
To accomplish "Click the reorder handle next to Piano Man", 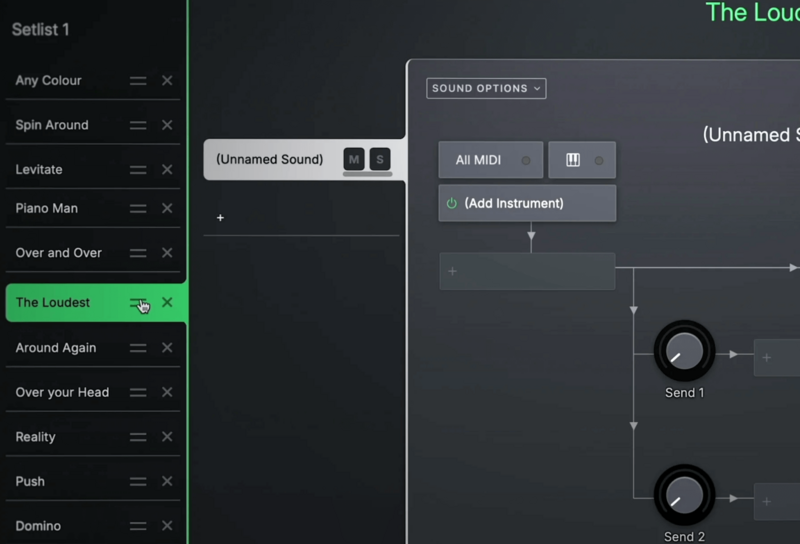I will click(x=138, y=209).
